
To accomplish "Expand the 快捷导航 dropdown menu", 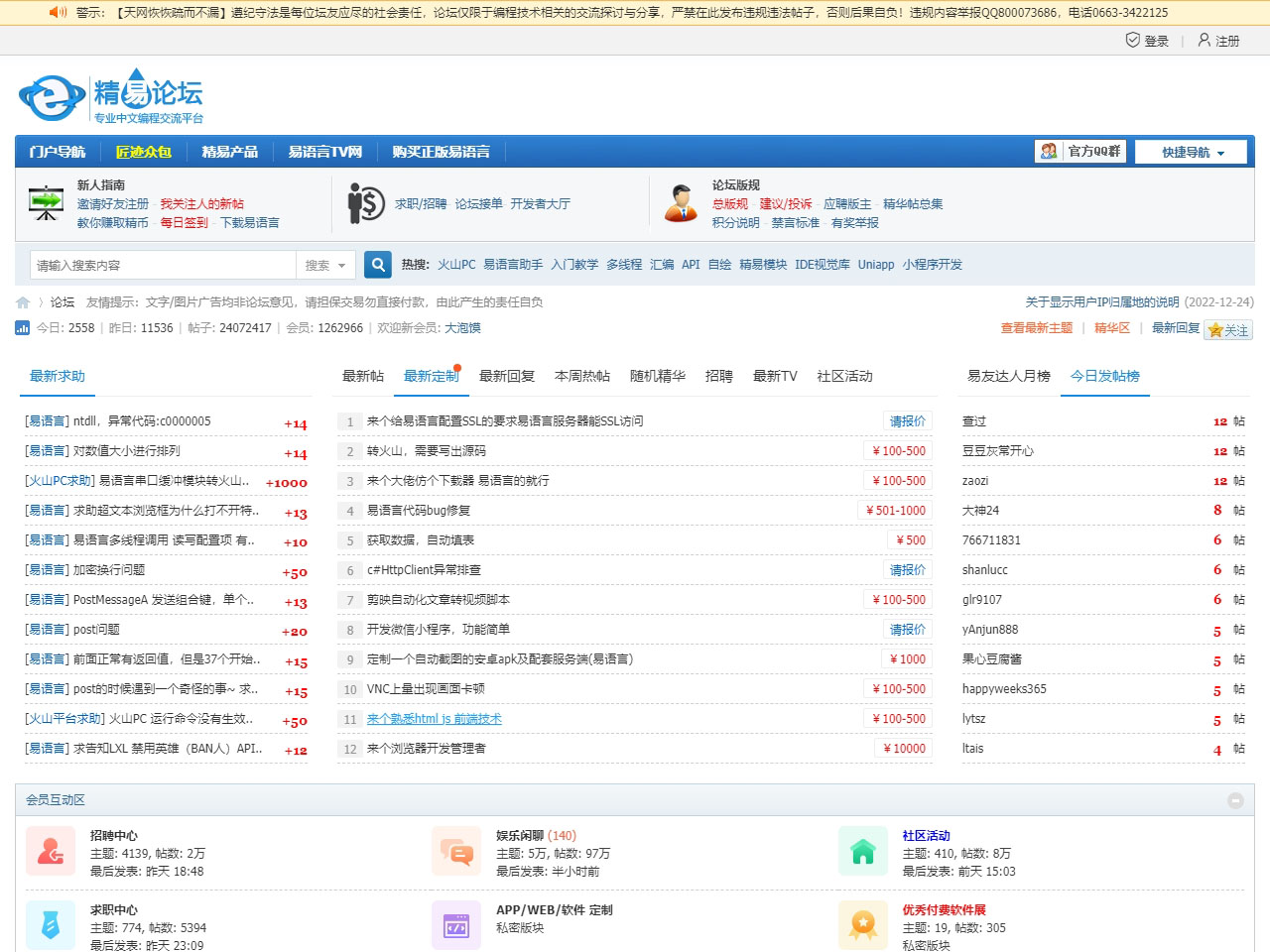I will click(1191, 151).
